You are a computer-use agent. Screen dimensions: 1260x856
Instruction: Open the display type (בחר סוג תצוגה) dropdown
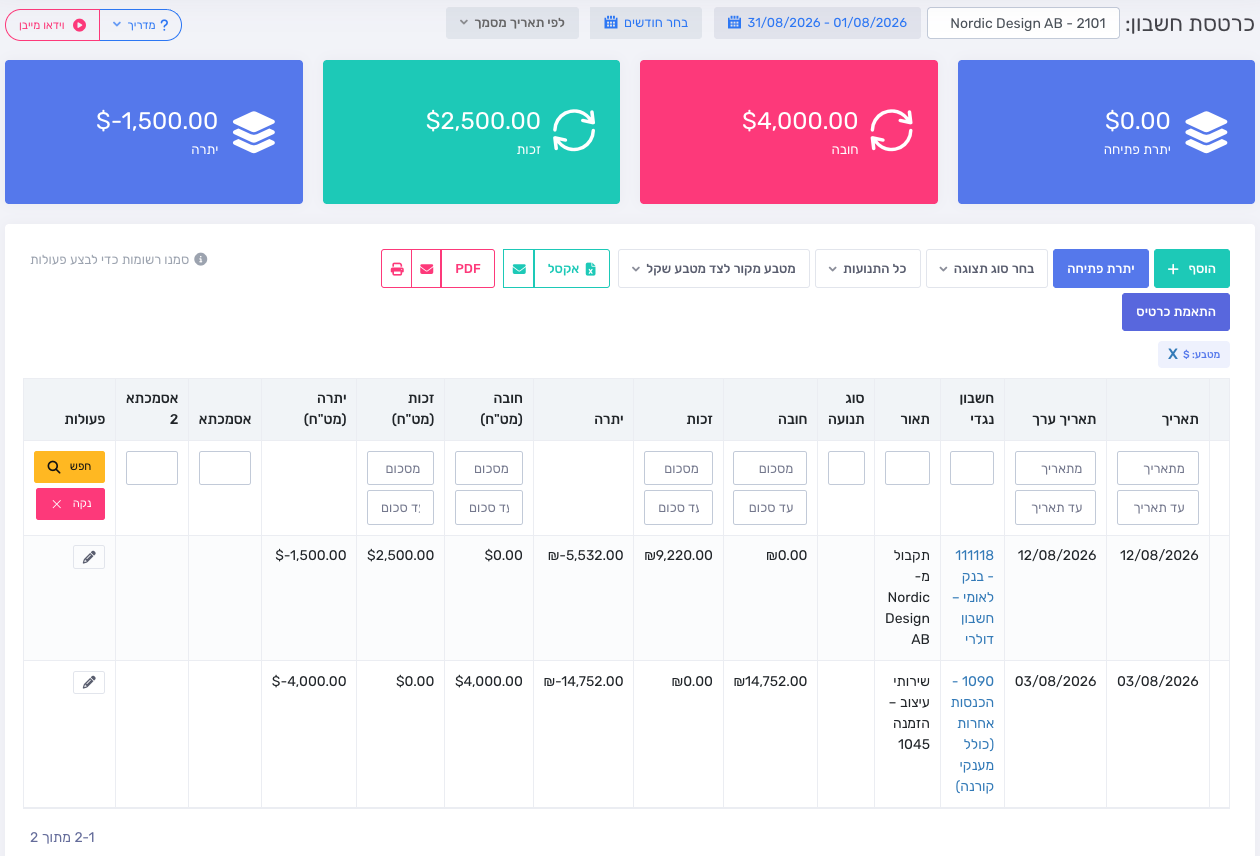coord(987,269)
